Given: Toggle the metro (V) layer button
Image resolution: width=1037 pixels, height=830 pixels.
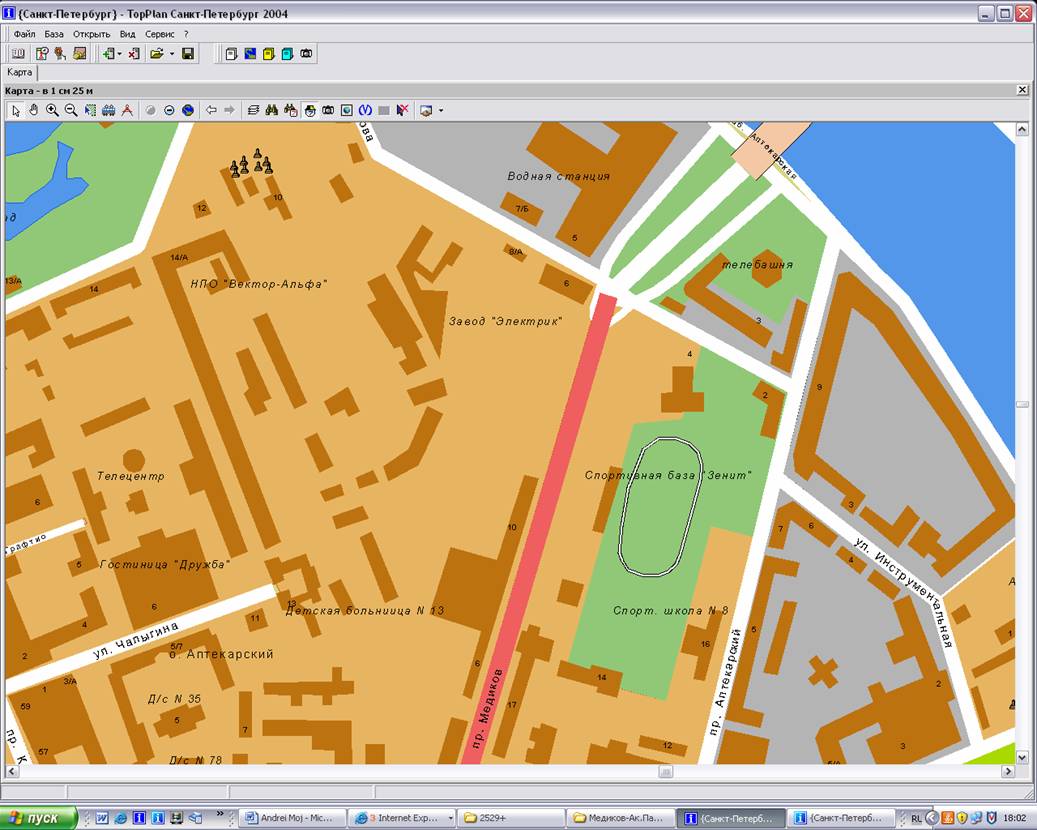Looking at the screenshot, I should [365, 110].
